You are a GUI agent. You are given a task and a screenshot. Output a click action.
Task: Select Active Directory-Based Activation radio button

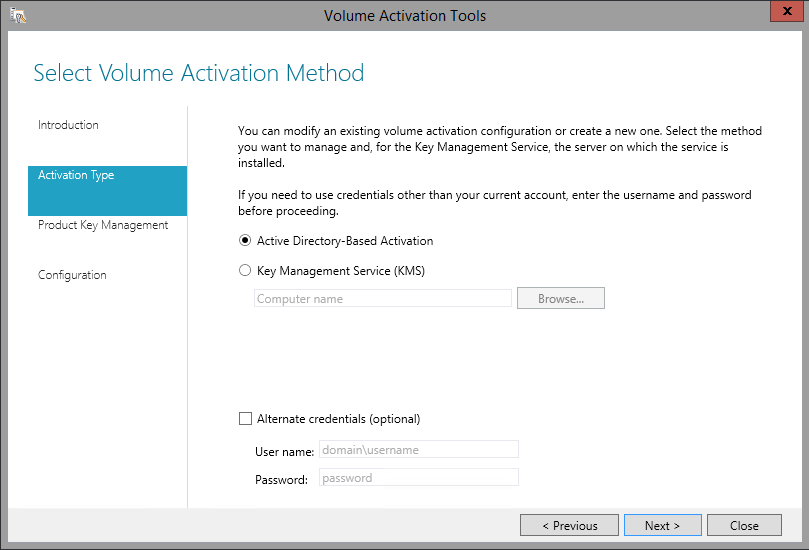(x=245, y=240)
